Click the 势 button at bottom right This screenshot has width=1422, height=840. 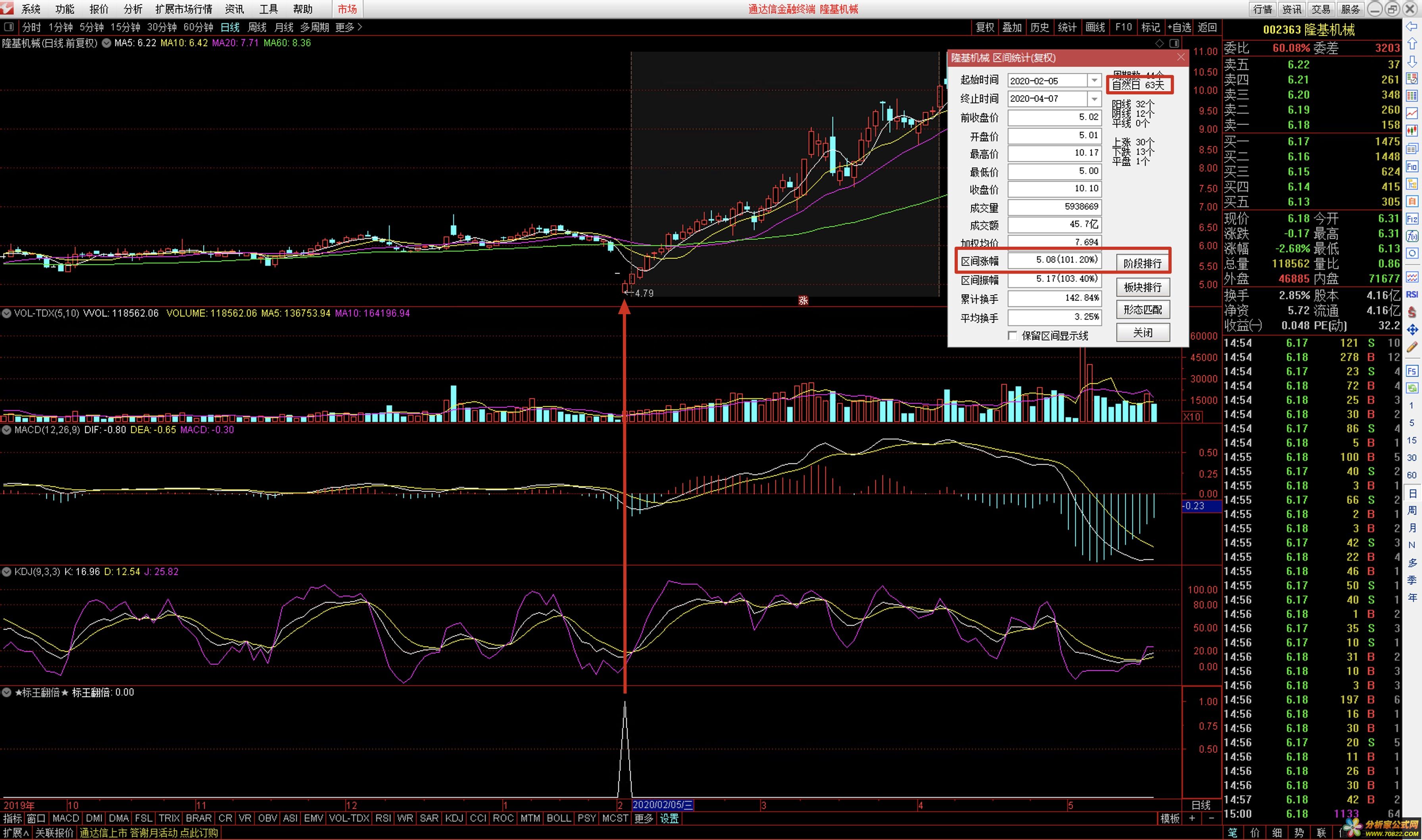[x=1299, y=832]
